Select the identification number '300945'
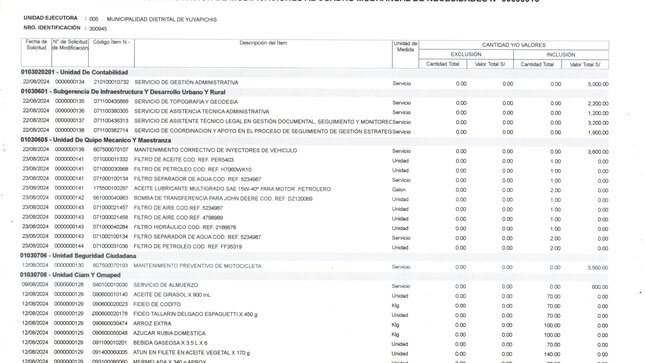The image size is (645, 363). 98,29
